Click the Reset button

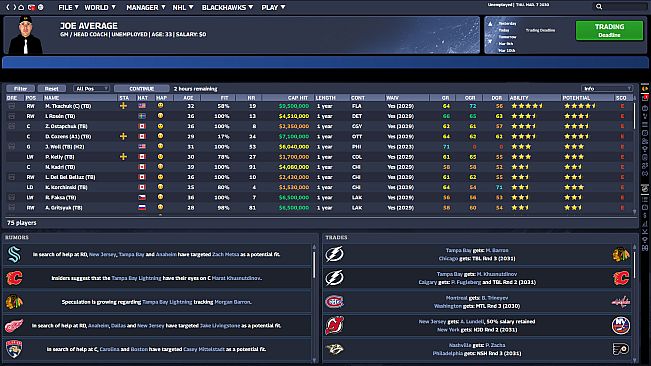click(x=51, y=88)
